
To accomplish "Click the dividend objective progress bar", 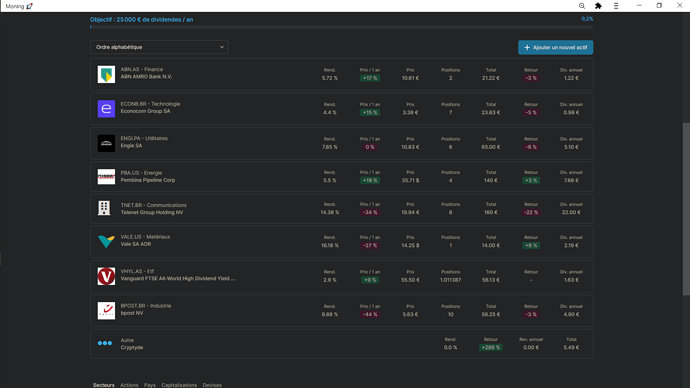I will [341, 27].
